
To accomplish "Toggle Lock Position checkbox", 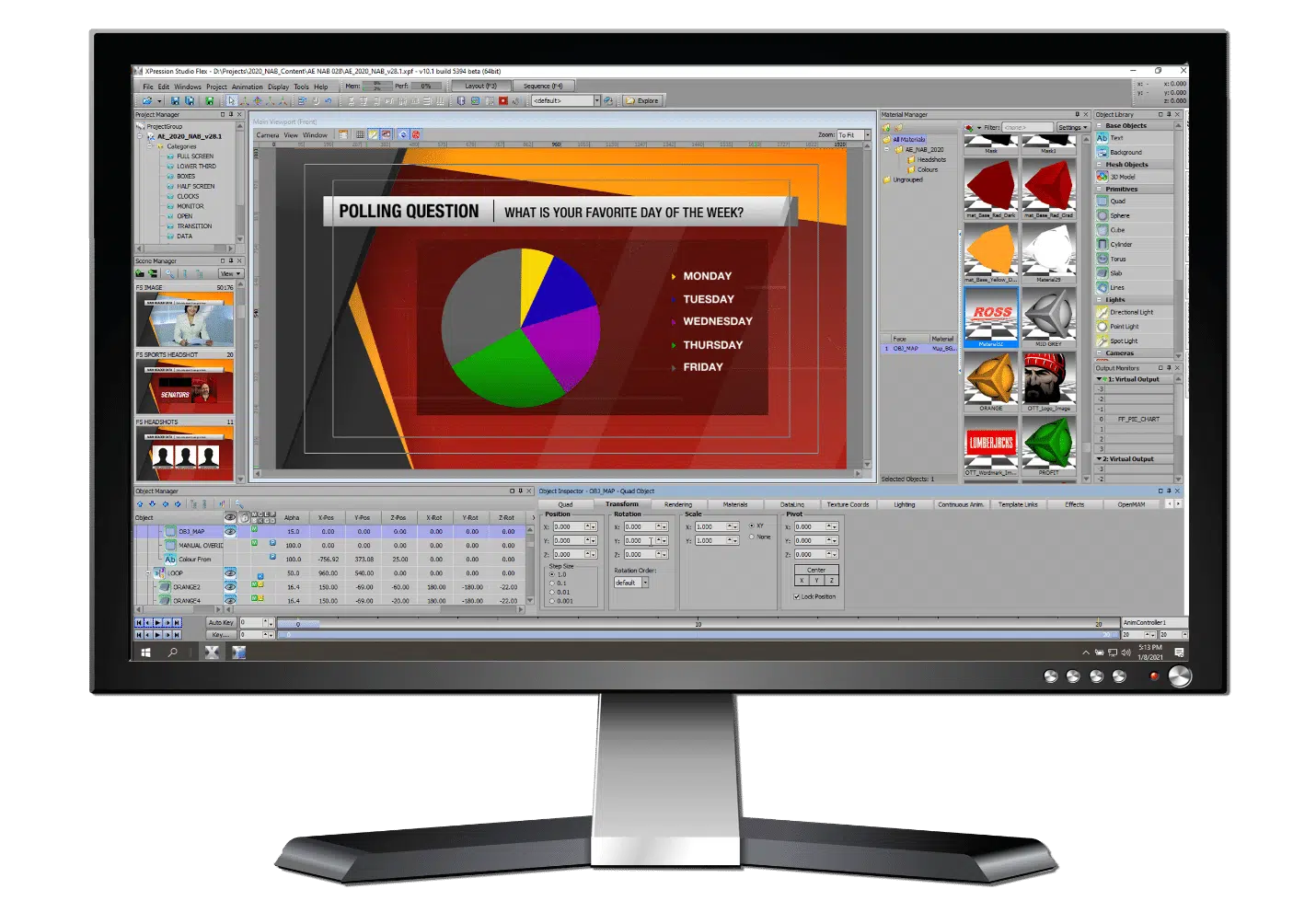I will [796, 596].
